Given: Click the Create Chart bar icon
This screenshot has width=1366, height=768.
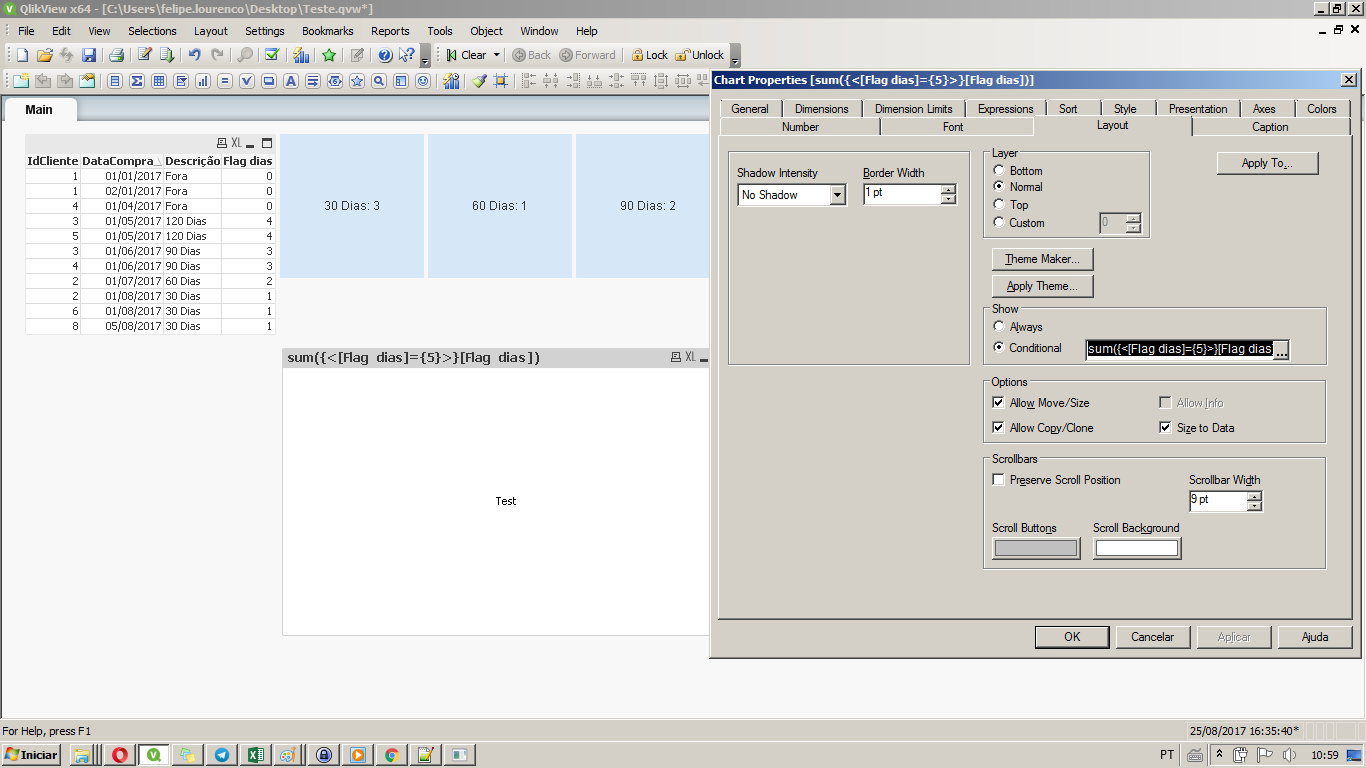Looking at the screenshot, I should 203,81.
